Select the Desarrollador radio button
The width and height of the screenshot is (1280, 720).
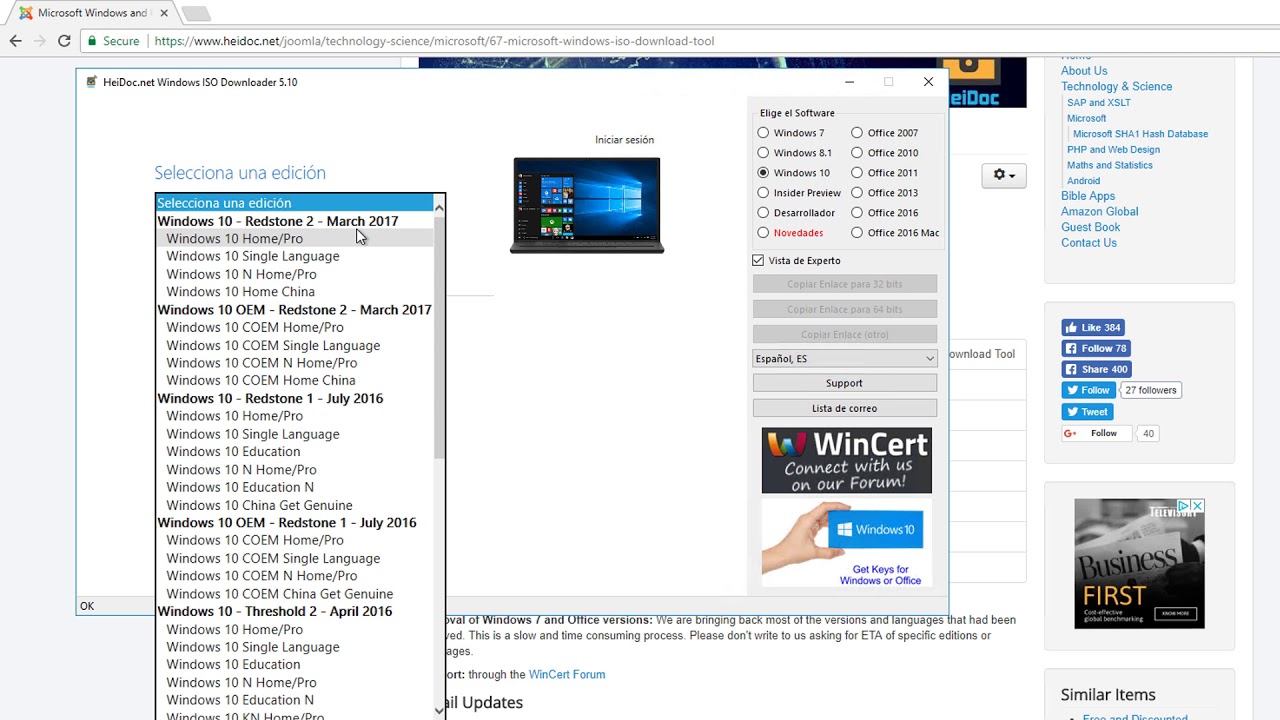pos(763,213)
